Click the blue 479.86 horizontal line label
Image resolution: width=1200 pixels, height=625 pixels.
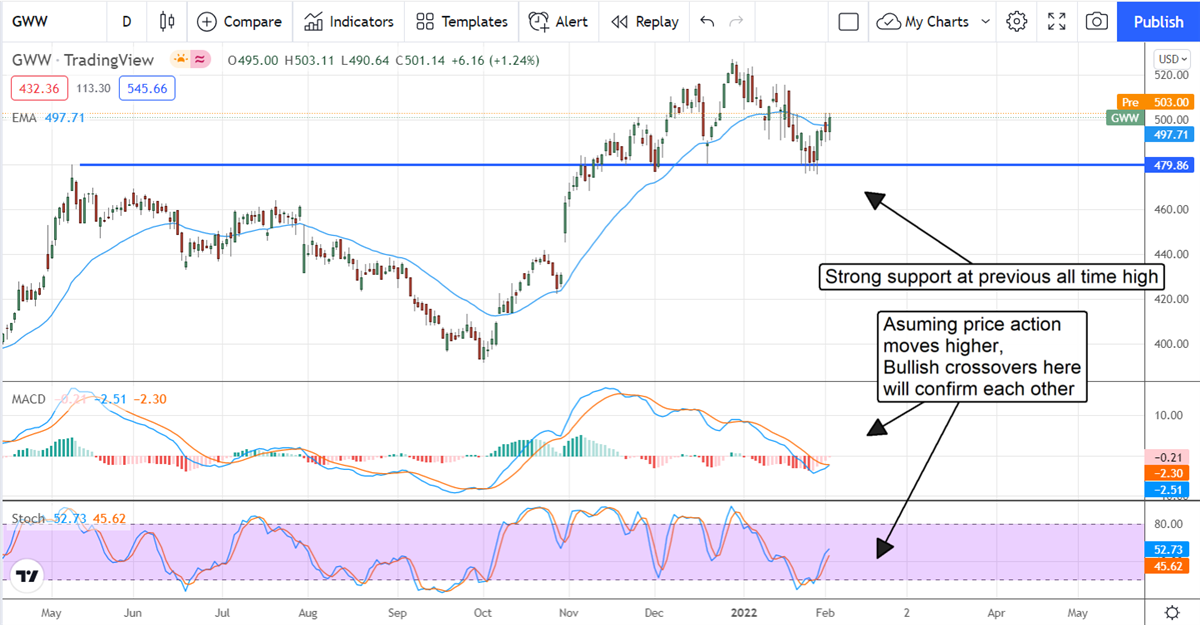[x=1168, y=165]
